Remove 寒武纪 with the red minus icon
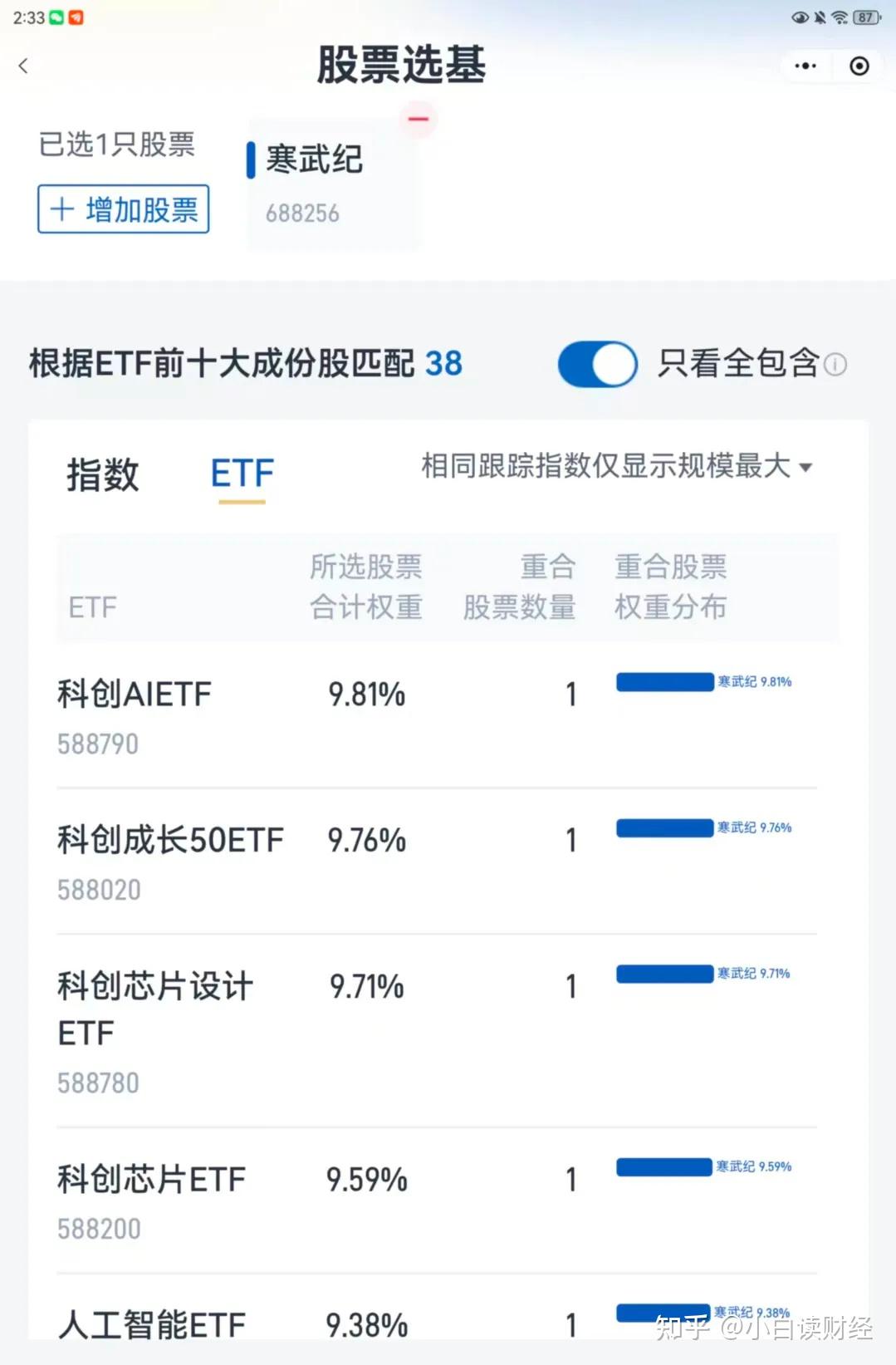The height and width of the screenshot is (1365, 896). [419, 119]
